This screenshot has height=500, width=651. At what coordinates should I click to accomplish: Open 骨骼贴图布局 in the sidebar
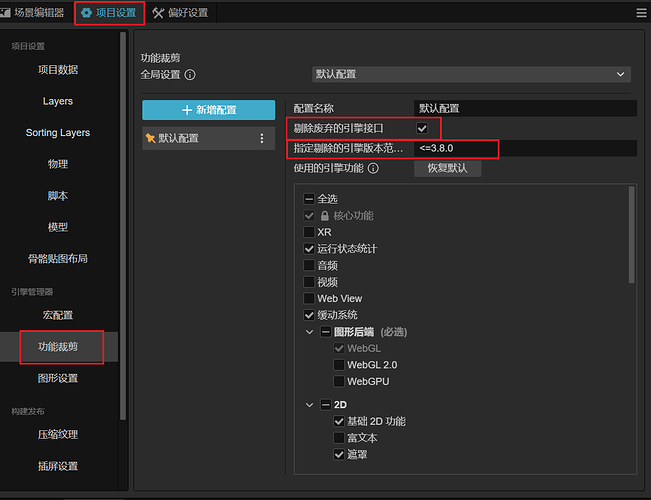click(58, 259)
